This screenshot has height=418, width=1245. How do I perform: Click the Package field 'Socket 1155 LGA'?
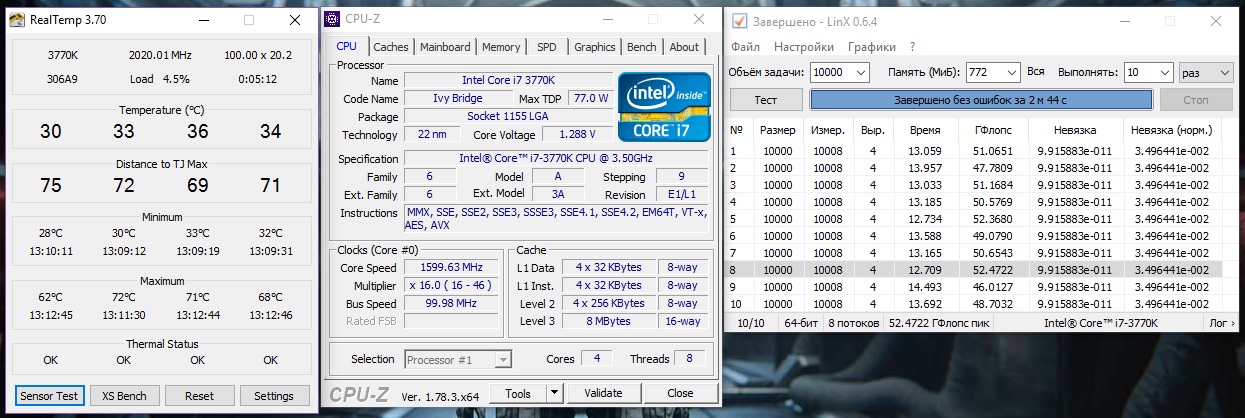509,116
